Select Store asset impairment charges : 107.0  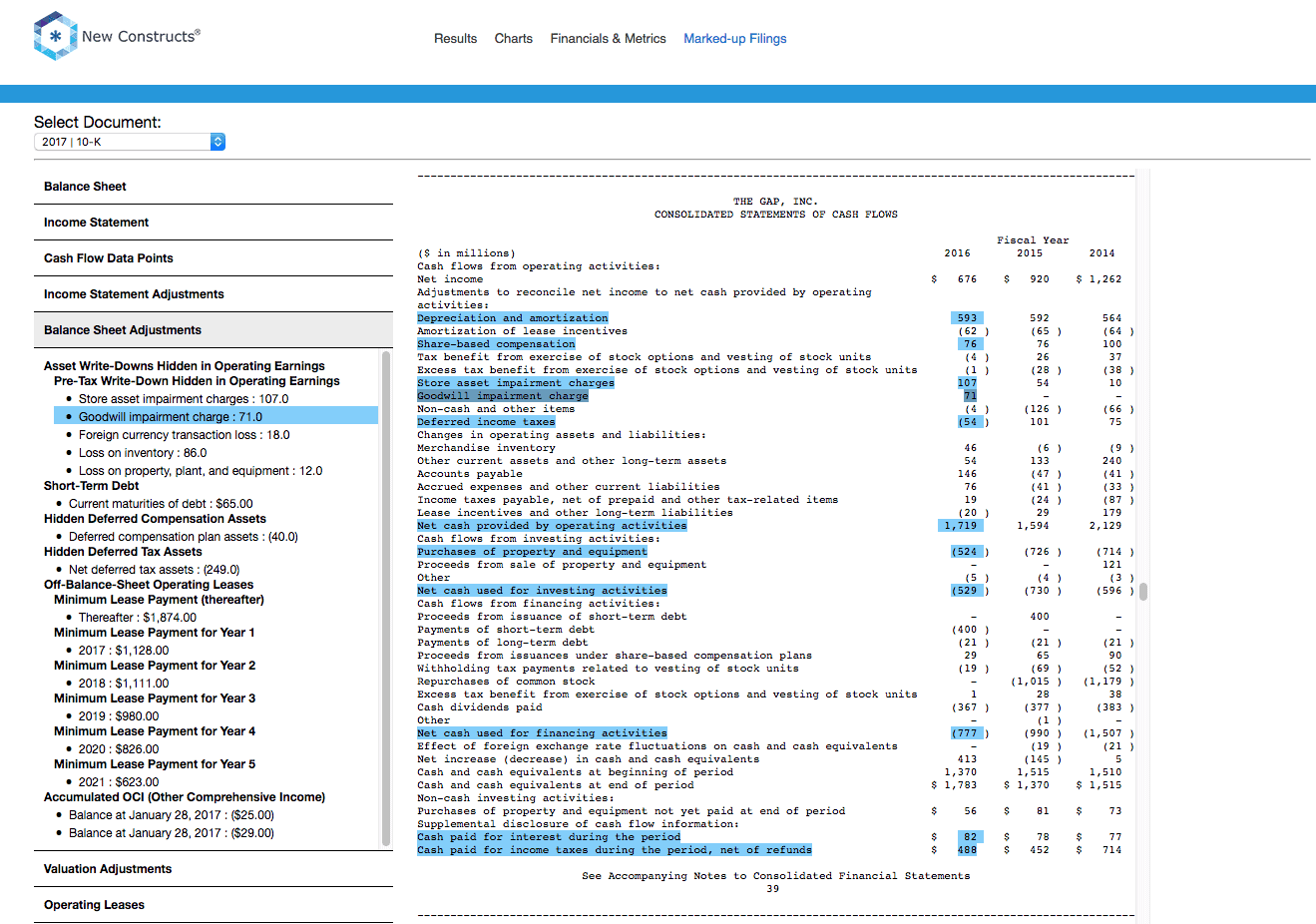[x=184, y=399]
